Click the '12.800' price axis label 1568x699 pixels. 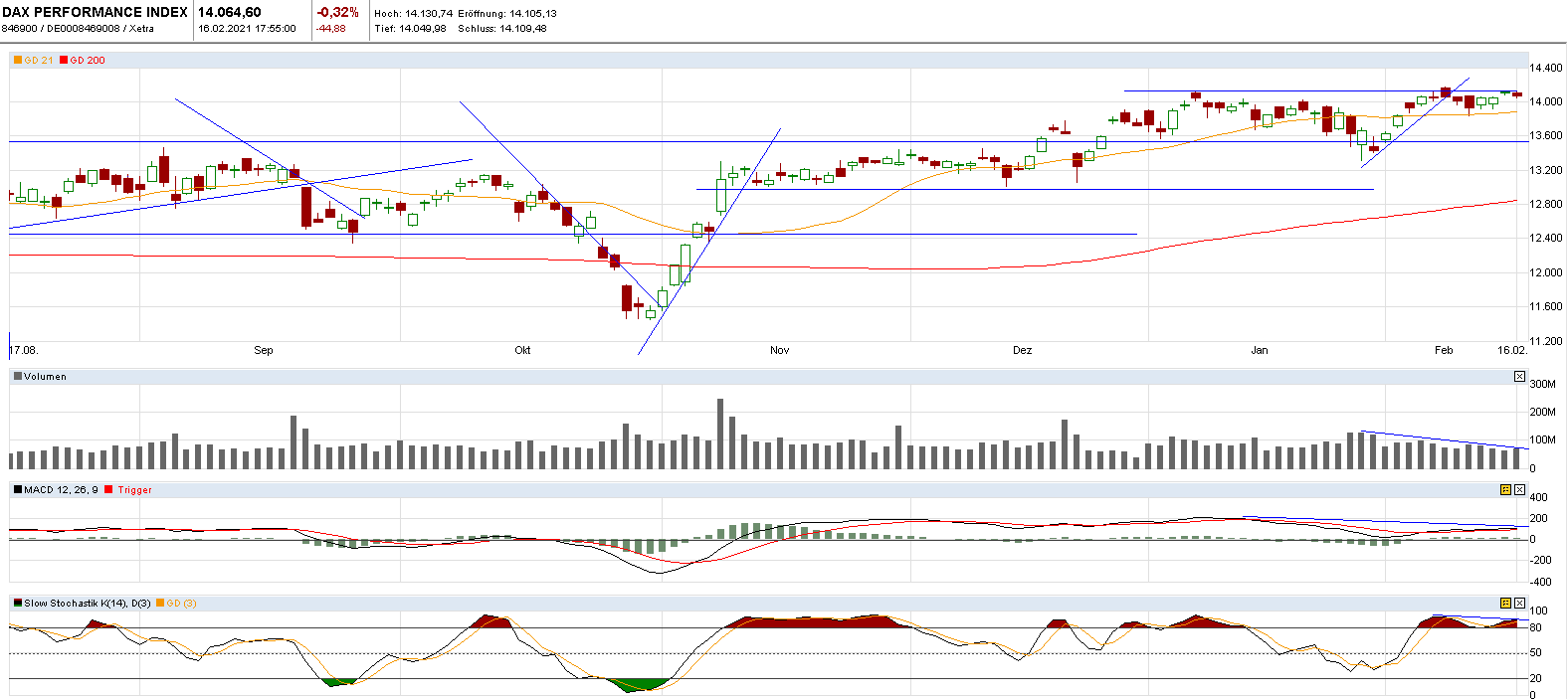click(1546, 204)
